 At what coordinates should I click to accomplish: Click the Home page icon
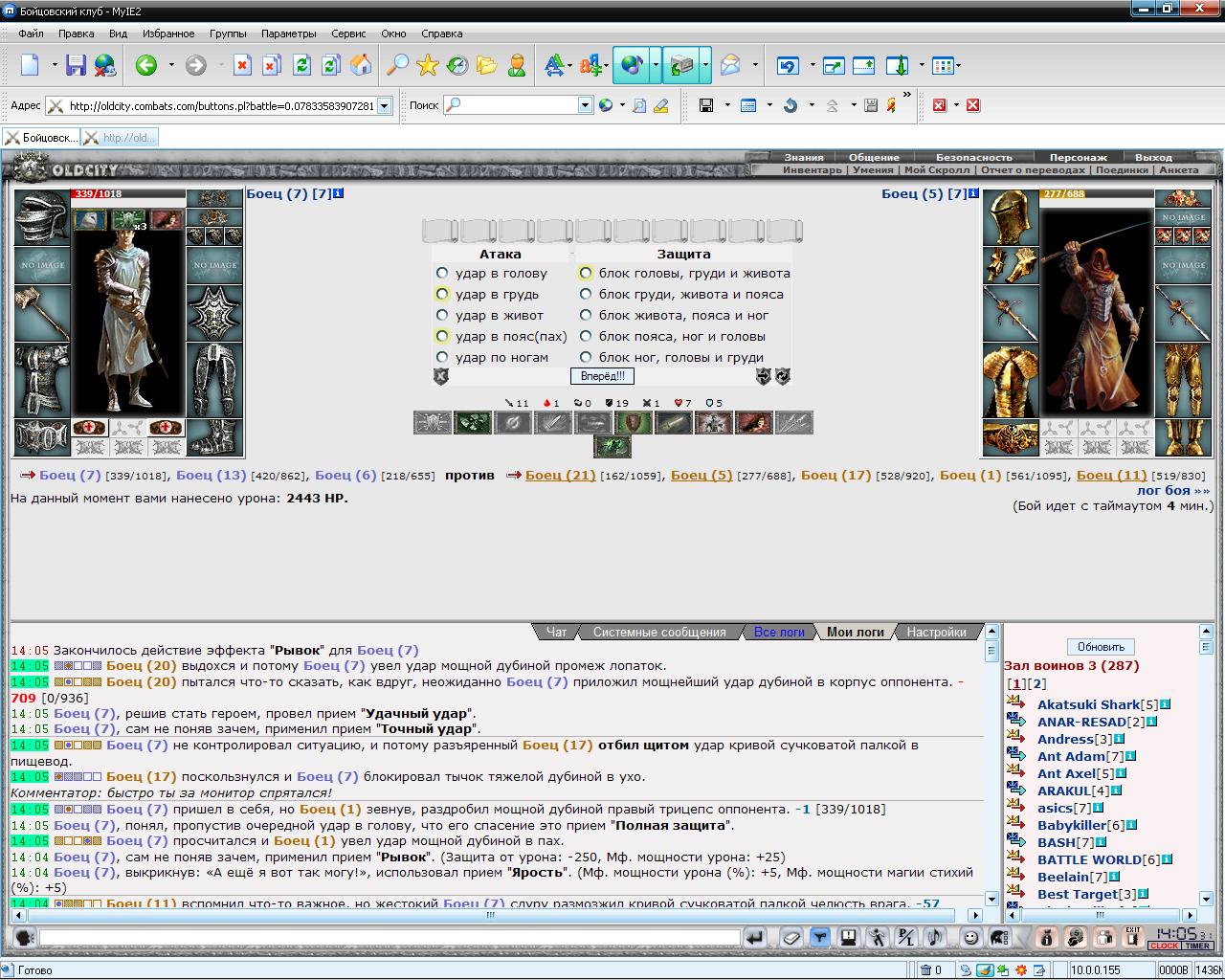(x=361, y=65)
